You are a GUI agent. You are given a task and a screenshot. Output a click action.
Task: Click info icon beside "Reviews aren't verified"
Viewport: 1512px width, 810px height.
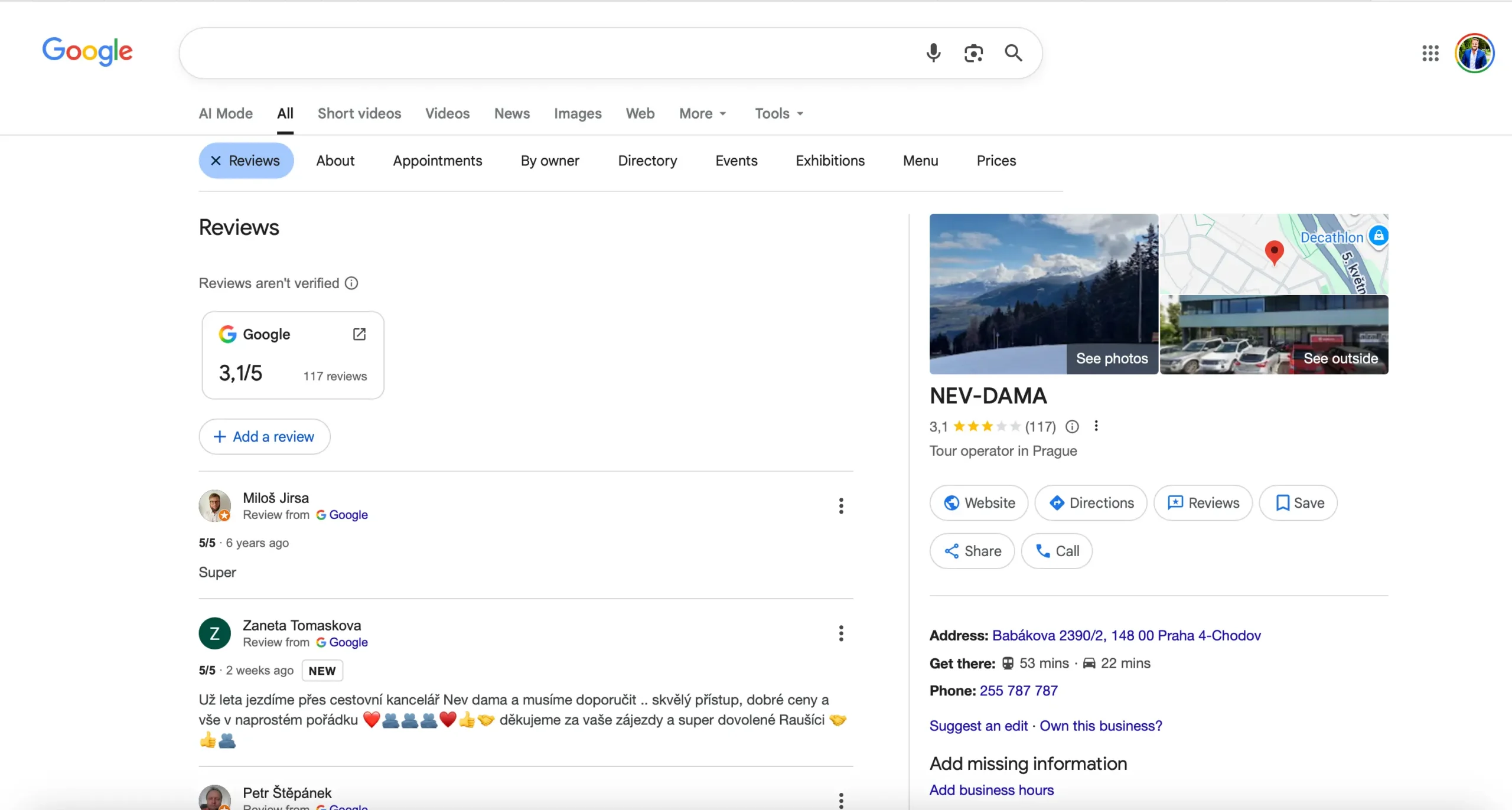pos(352,283)
